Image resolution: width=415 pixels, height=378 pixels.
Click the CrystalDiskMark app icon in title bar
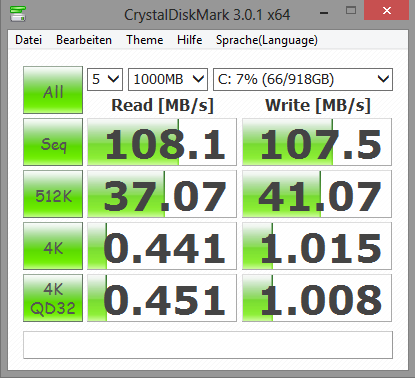coord(18,14)
